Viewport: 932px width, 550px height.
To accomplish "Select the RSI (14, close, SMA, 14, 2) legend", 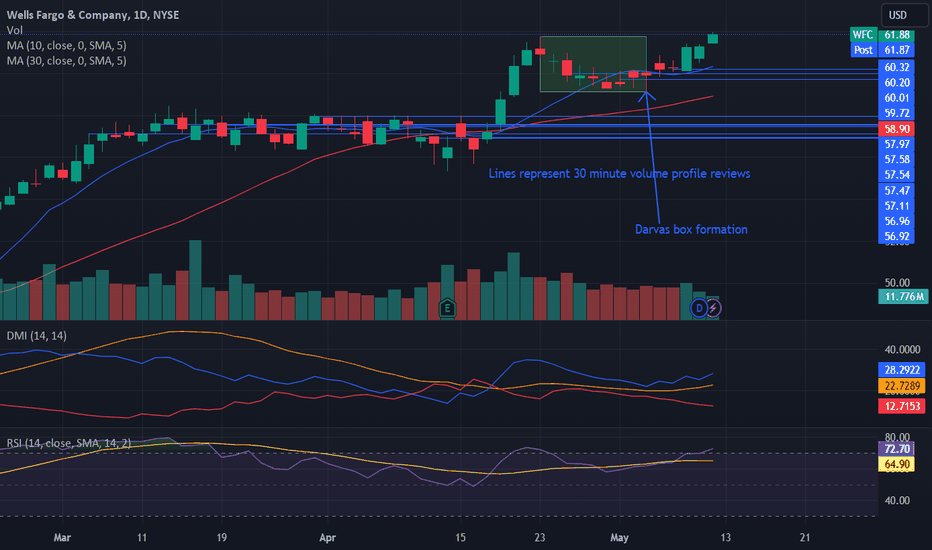I will pos(69,443).
